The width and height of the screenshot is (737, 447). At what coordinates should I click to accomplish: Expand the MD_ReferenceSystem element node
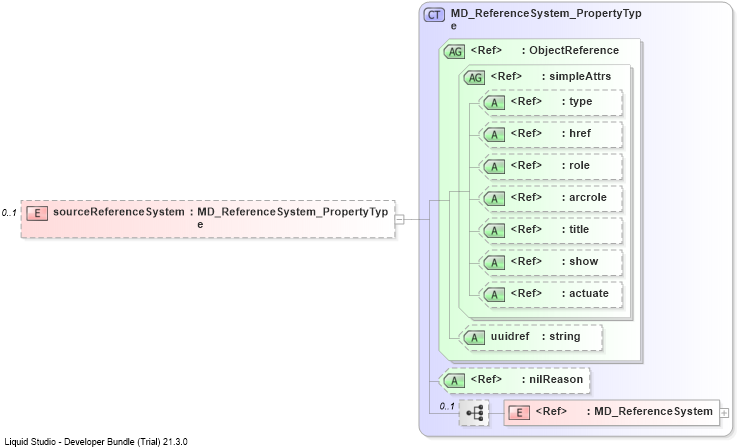tap(724, 413)
